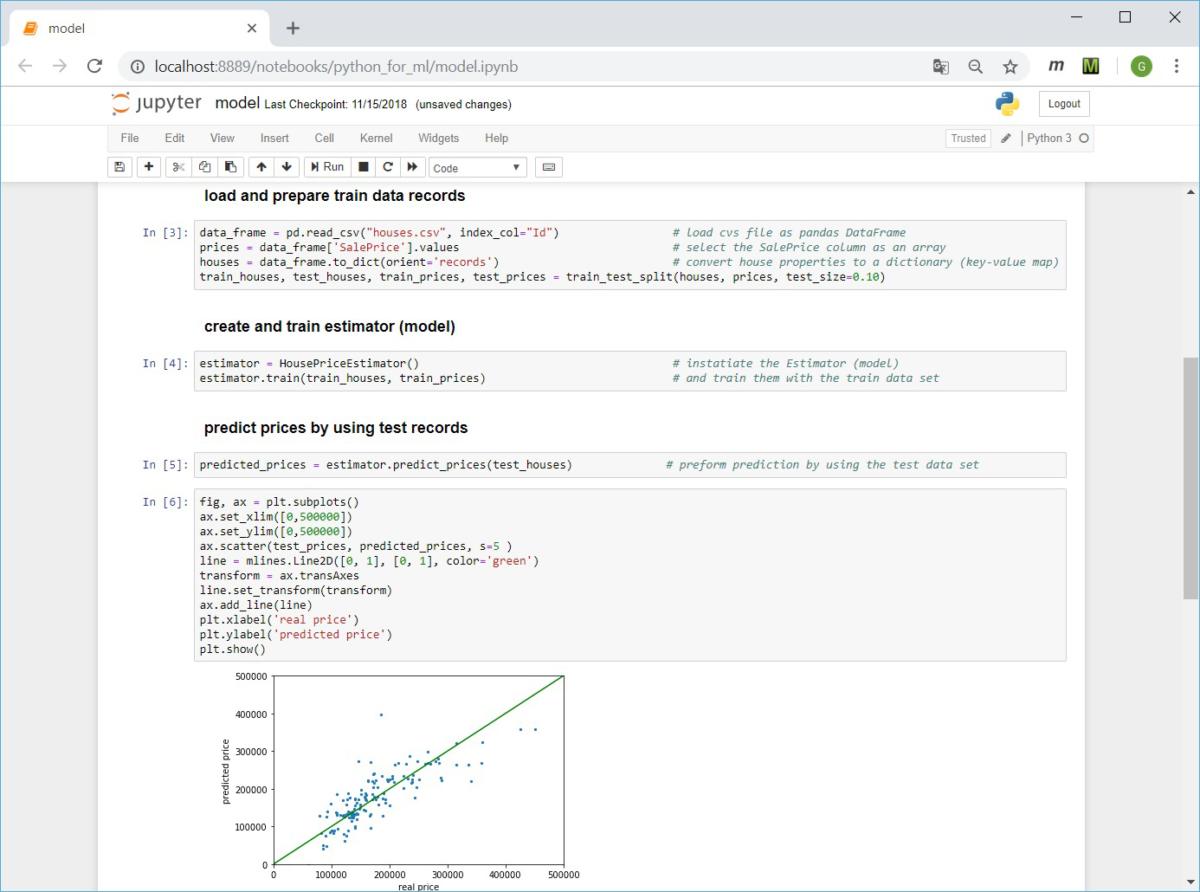The image size is (1200, 892).
Task: Open the View menu
Action: coord(222,138)
